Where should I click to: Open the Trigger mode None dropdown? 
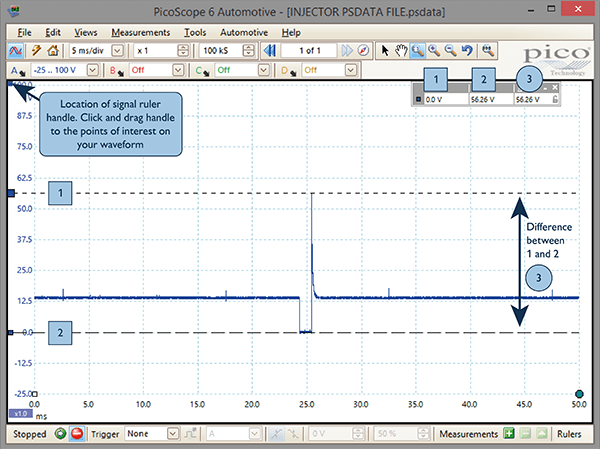click(x=173, y=434)
